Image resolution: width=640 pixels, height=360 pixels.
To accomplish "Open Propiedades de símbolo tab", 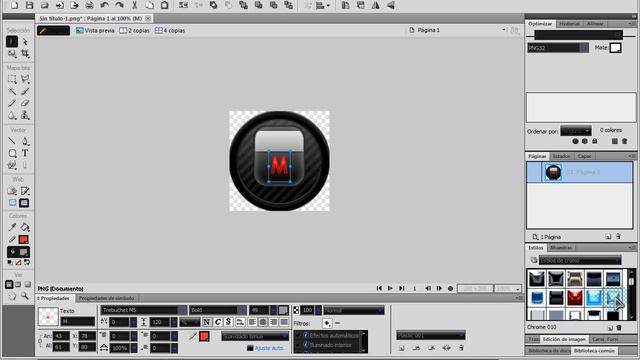I will pyautogui.click(x=106, y=298).
